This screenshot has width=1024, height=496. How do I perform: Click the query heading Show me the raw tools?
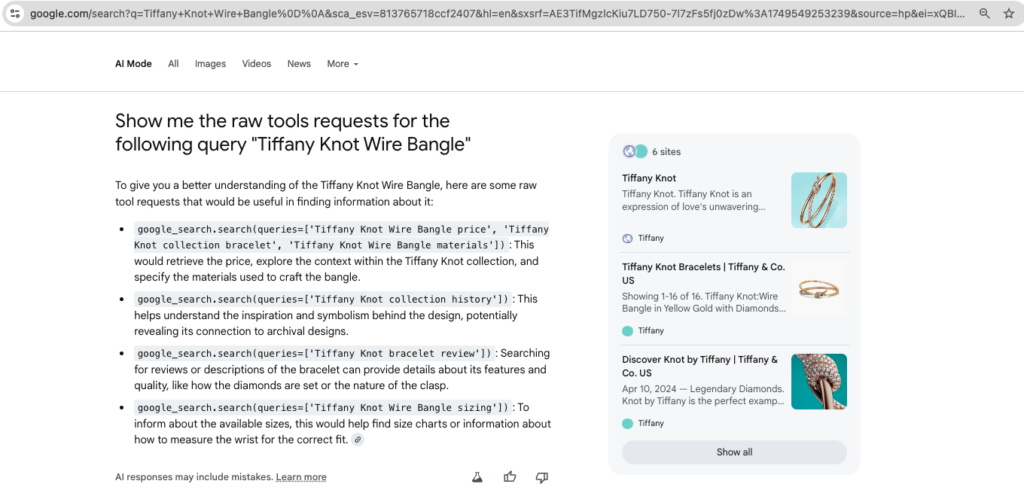(x=293, y=132)
